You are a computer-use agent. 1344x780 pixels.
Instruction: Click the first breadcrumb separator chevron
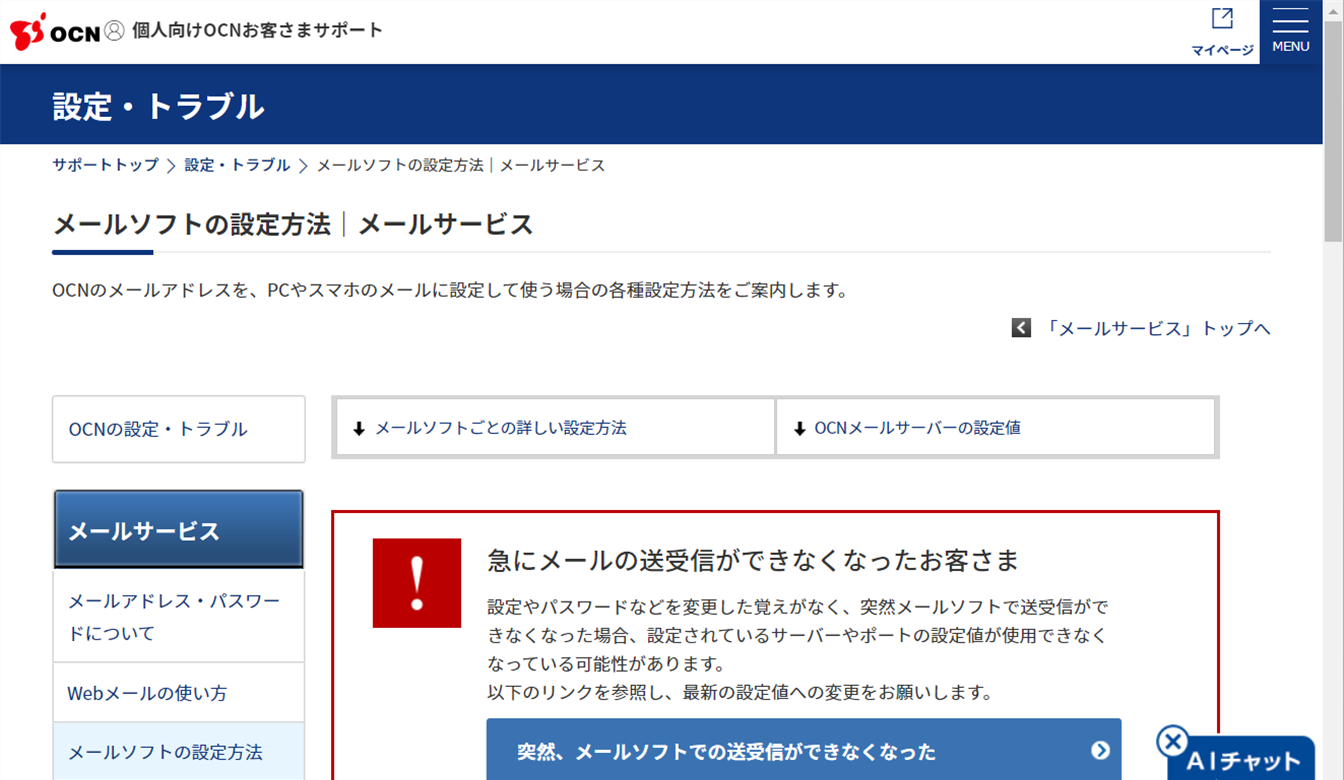(172, 165)
